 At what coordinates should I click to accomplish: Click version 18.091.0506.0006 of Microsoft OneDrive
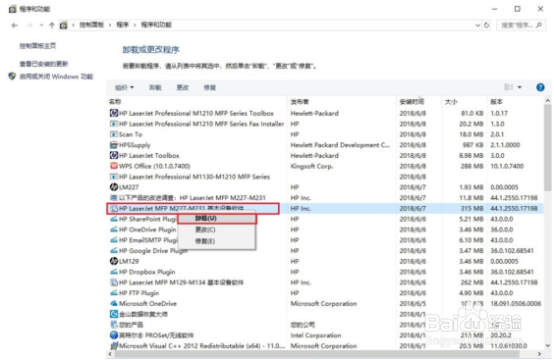pyautogui.click(x=515, y=303)
